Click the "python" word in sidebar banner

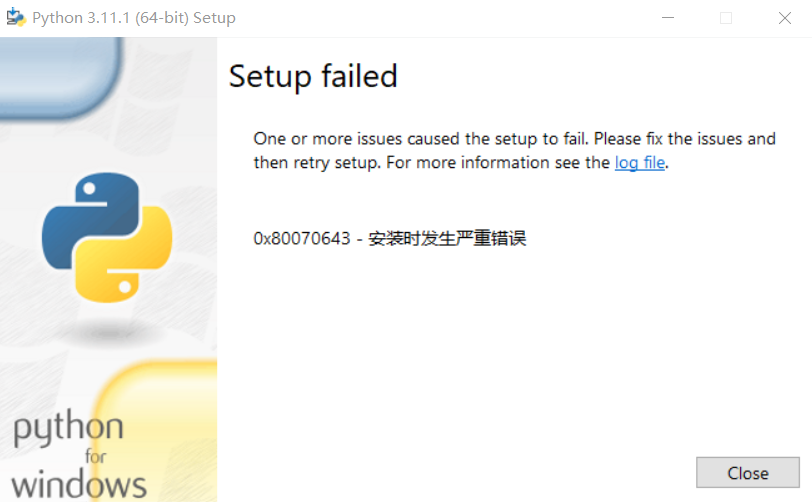click(x=68, y=428)
